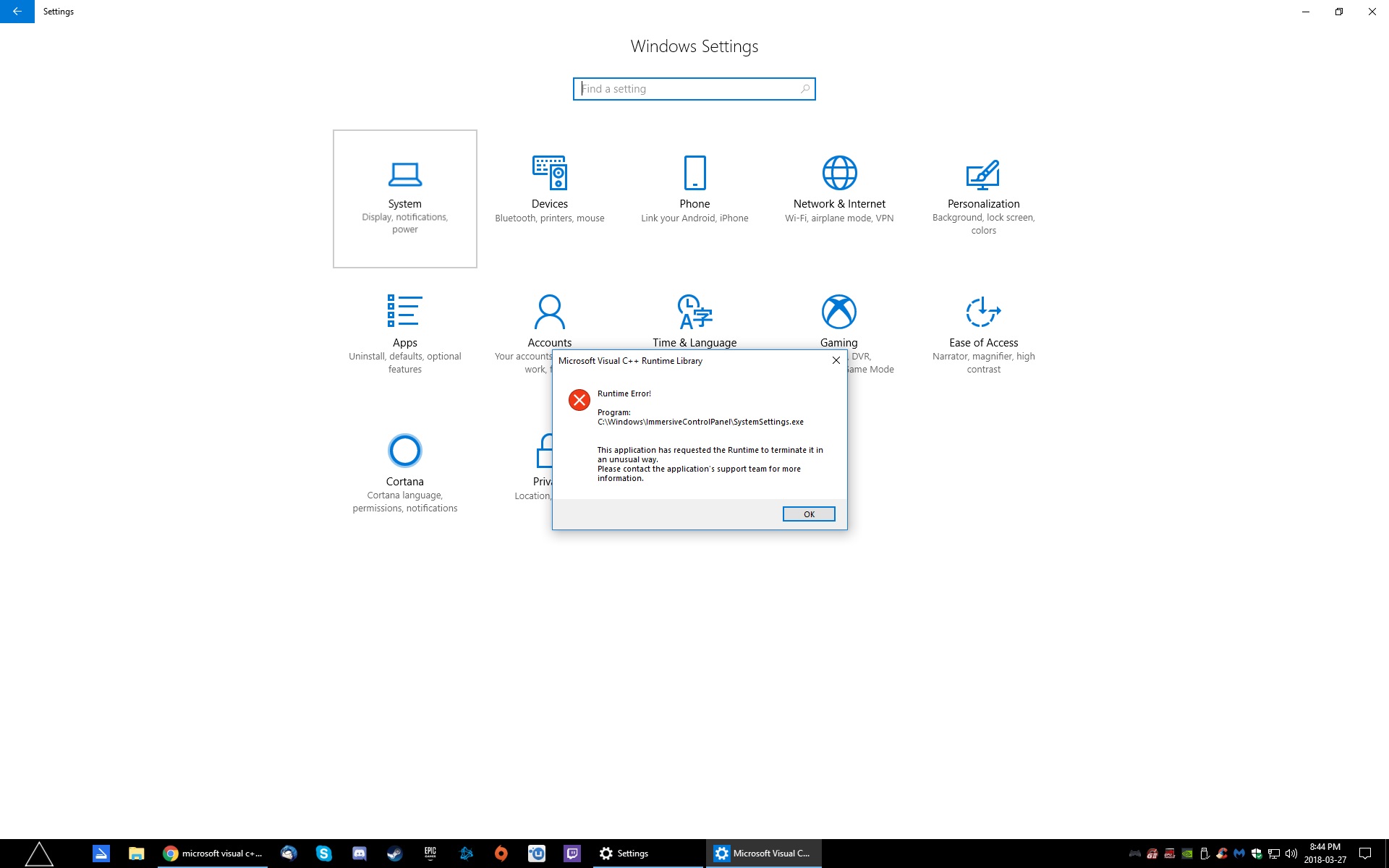Click the 'Runtime Error!' text
Image resolution: width=1389 pixels, height=868 pixels.
[624, 393]
